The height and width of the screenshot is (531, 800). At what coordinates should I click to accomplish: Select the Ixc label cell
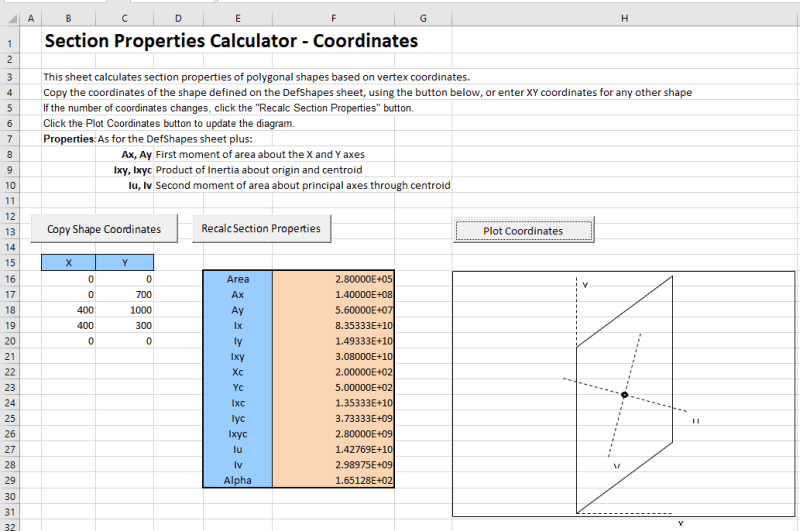pyautogui.click(x=238, y=403)
